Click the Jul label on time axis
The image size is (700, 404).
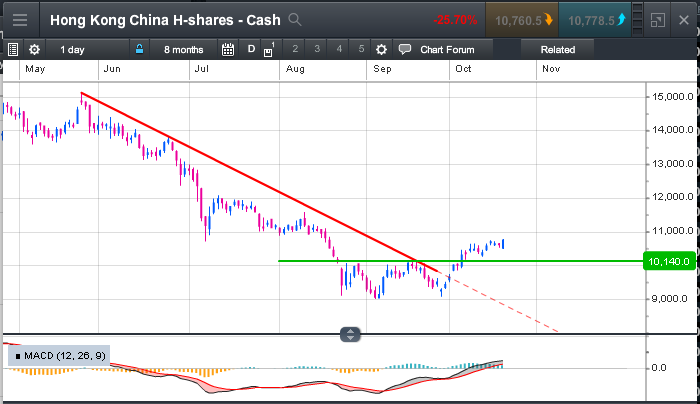click(202, 69)
